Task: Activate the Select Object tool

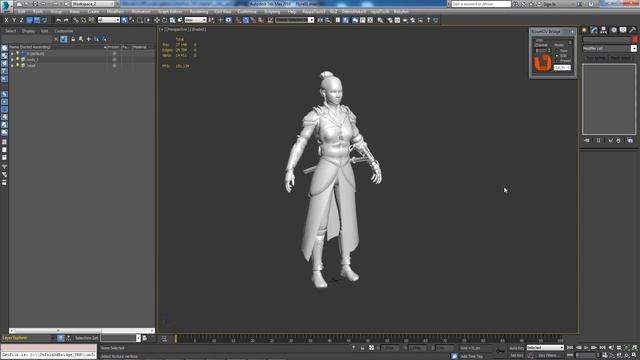Action: [124, 20]
